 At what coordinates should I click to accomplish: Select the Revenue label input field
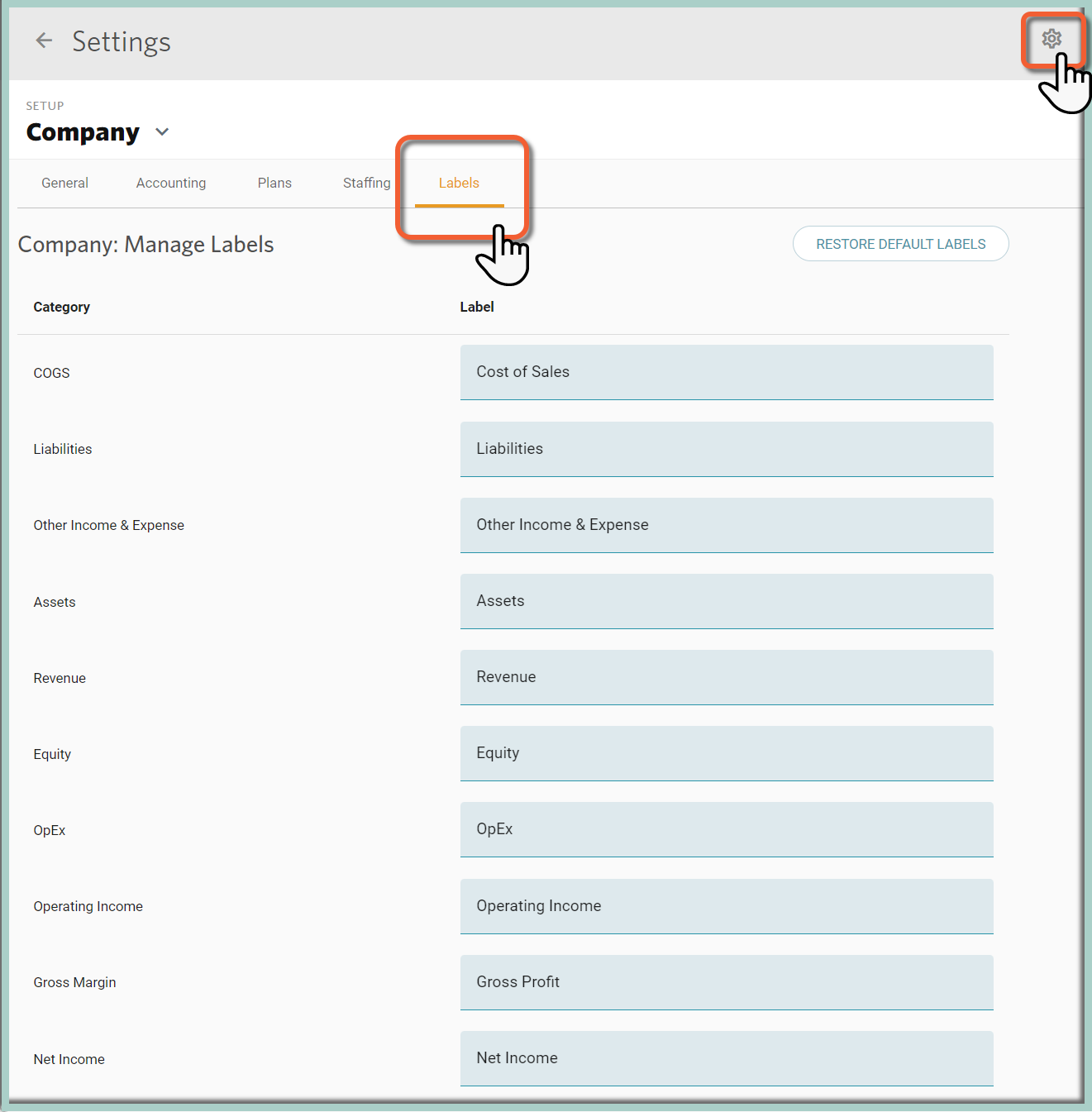pos(727,677)
